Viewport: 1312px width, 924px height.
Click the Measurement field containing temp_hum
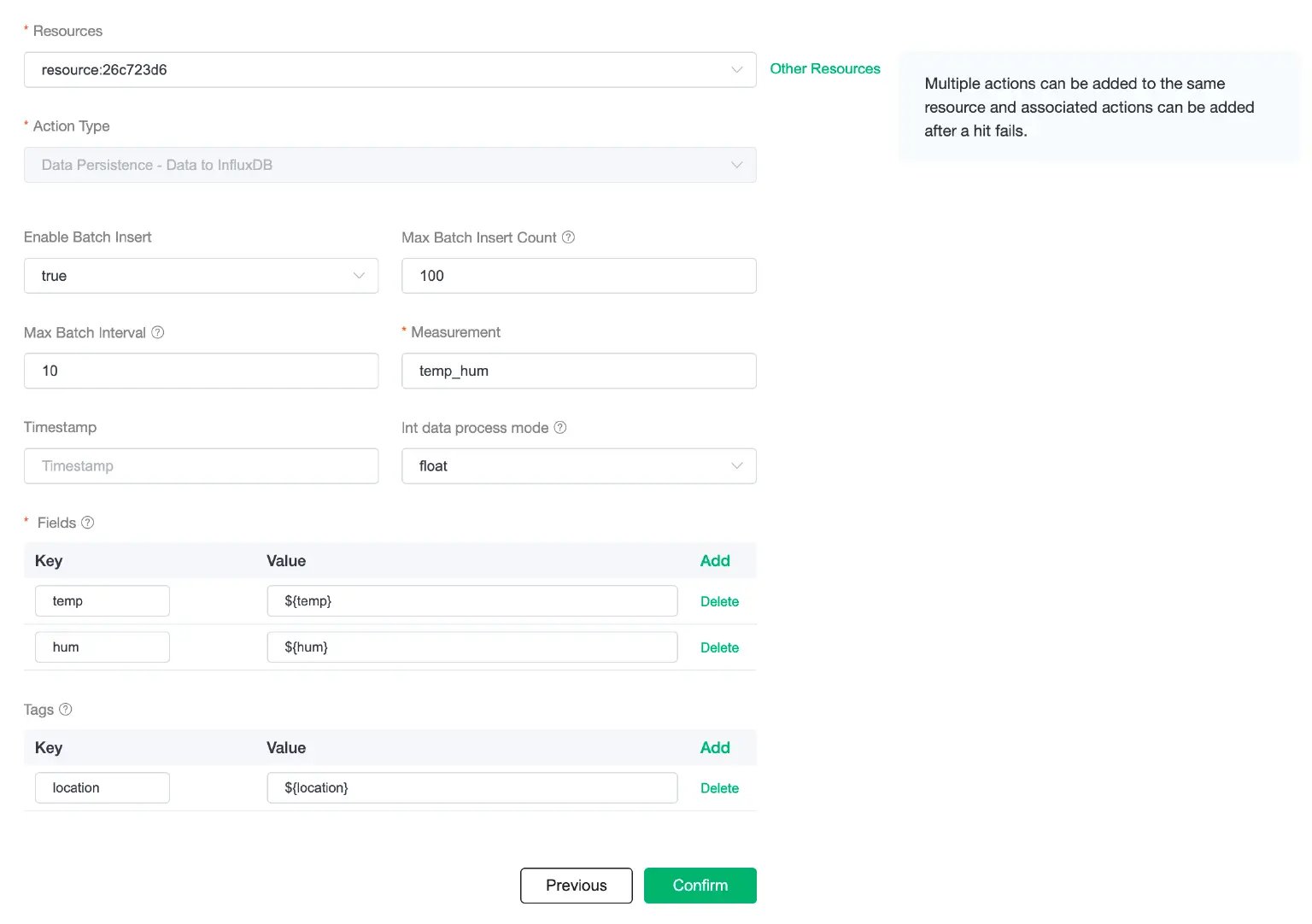point(578,371)
